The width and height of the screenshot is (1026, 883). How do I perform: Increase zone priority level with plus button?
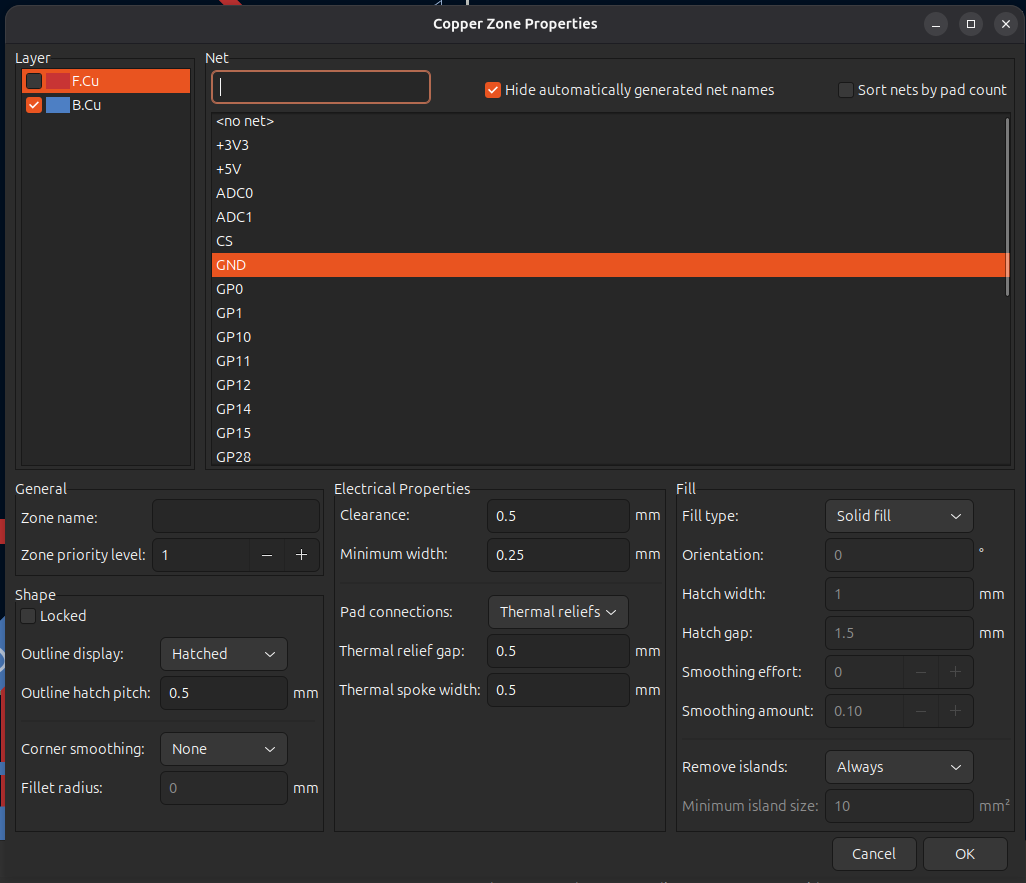tap(301, 555)
